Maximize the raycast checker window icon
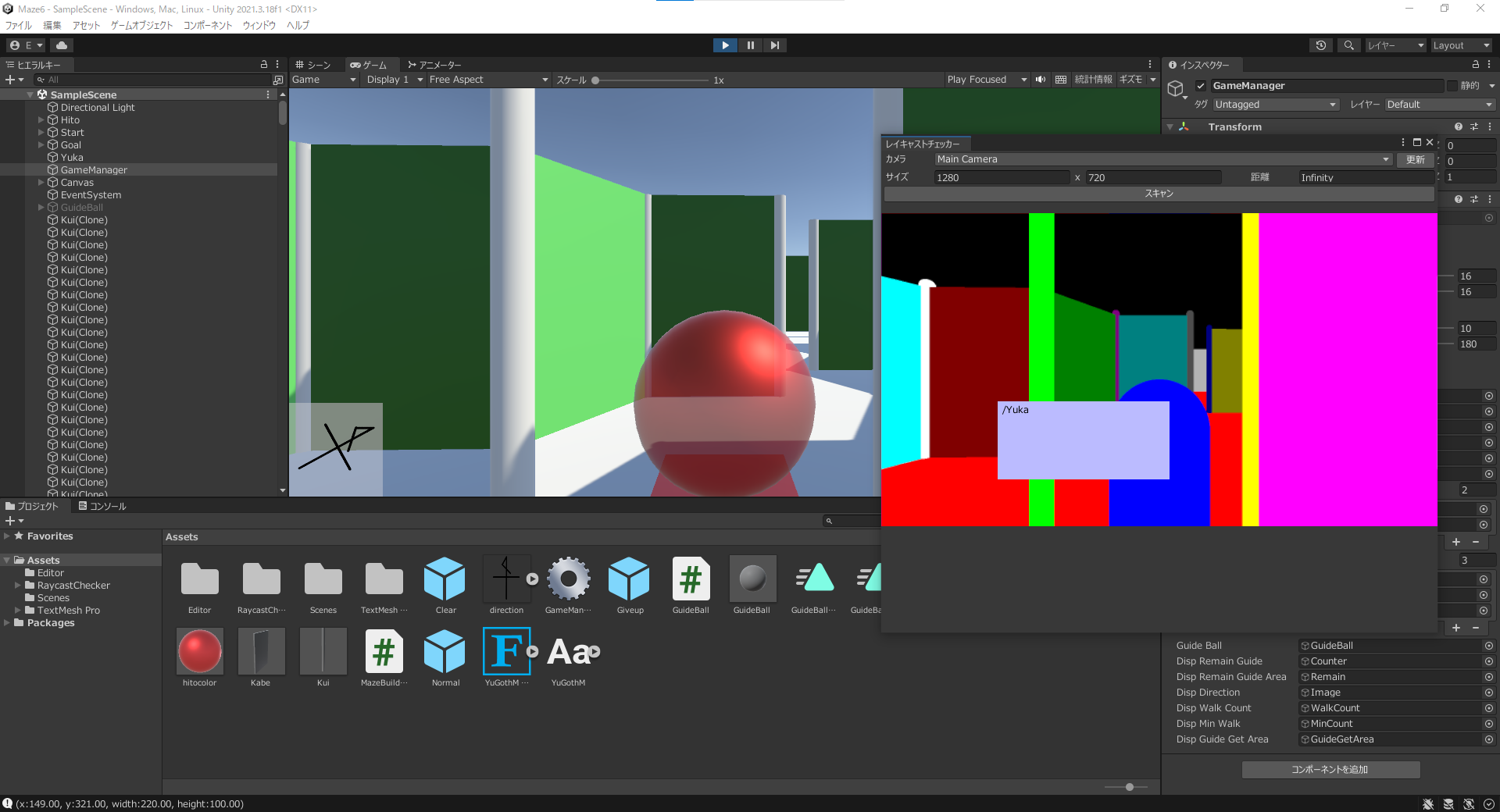Image resolution: width=1500 pixels, height=812 pixels. (x=1417, y=143)
